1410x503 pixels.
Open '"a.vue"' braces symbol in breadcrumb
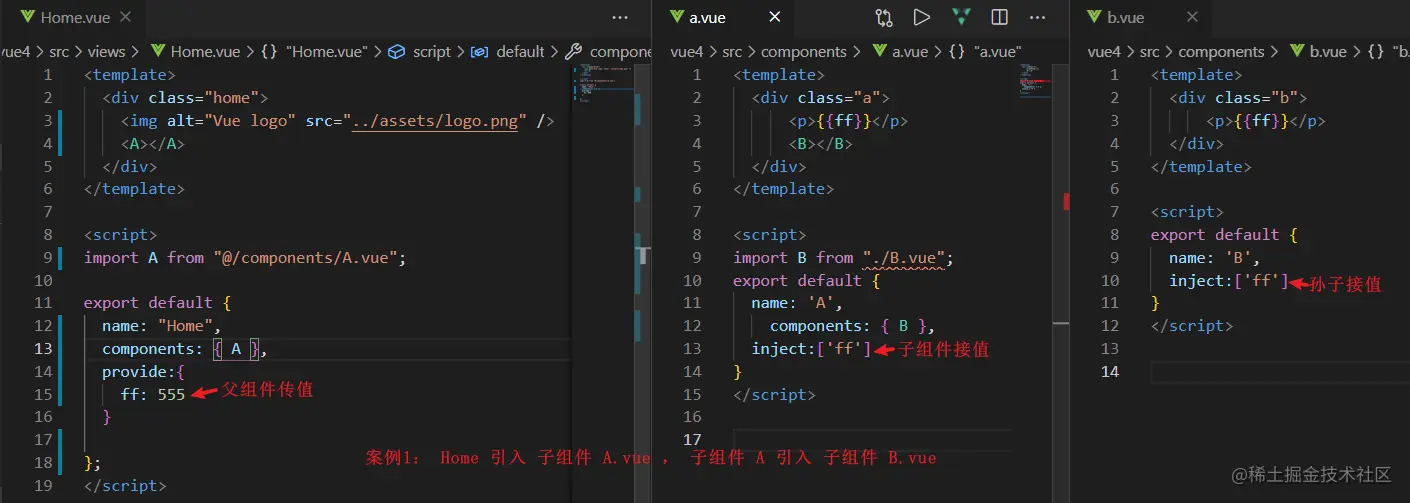[985, 52]
